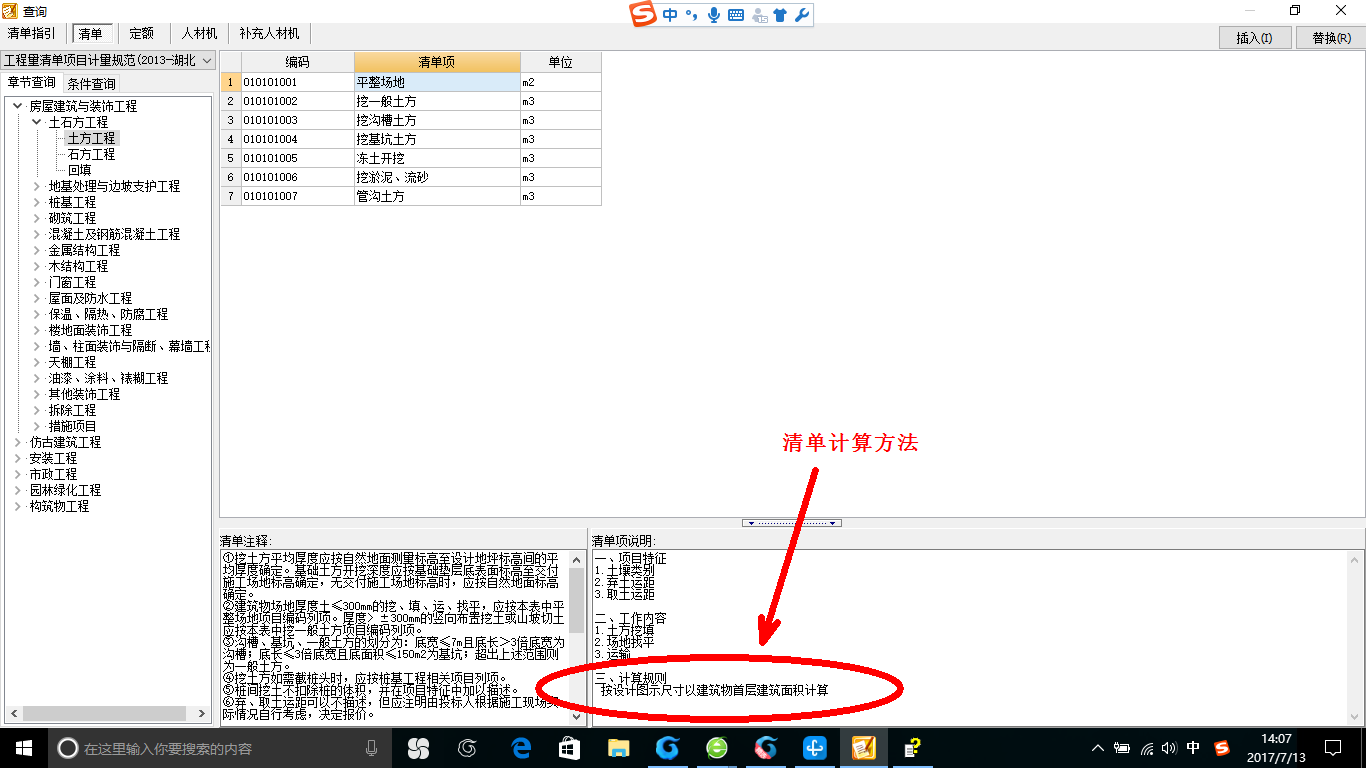Open the Sogou wrench toolbox icon

pos(801,15)
